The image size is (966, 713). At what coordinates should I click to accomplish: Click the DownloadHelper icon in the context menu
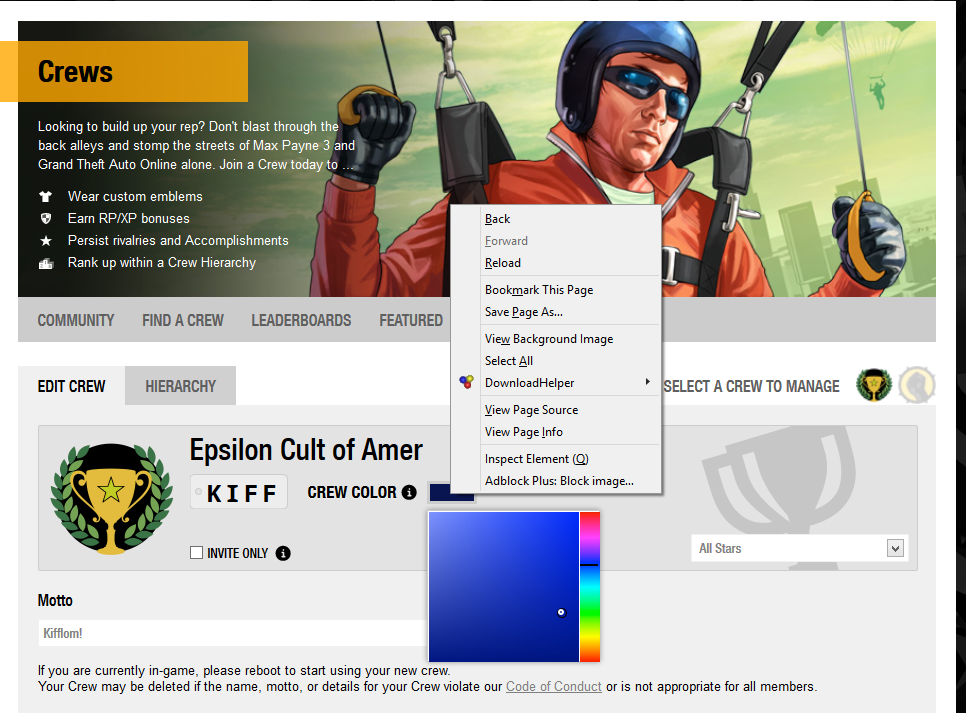pyautogui.click(x=465, y=382)
